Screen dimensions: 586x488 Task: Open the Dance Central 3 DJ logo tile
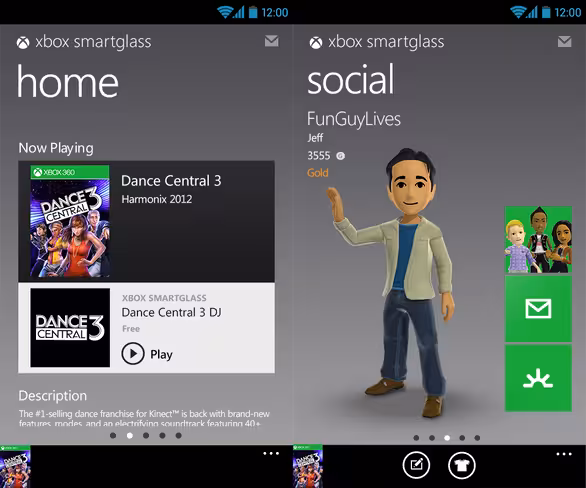(x=70, y=327)
